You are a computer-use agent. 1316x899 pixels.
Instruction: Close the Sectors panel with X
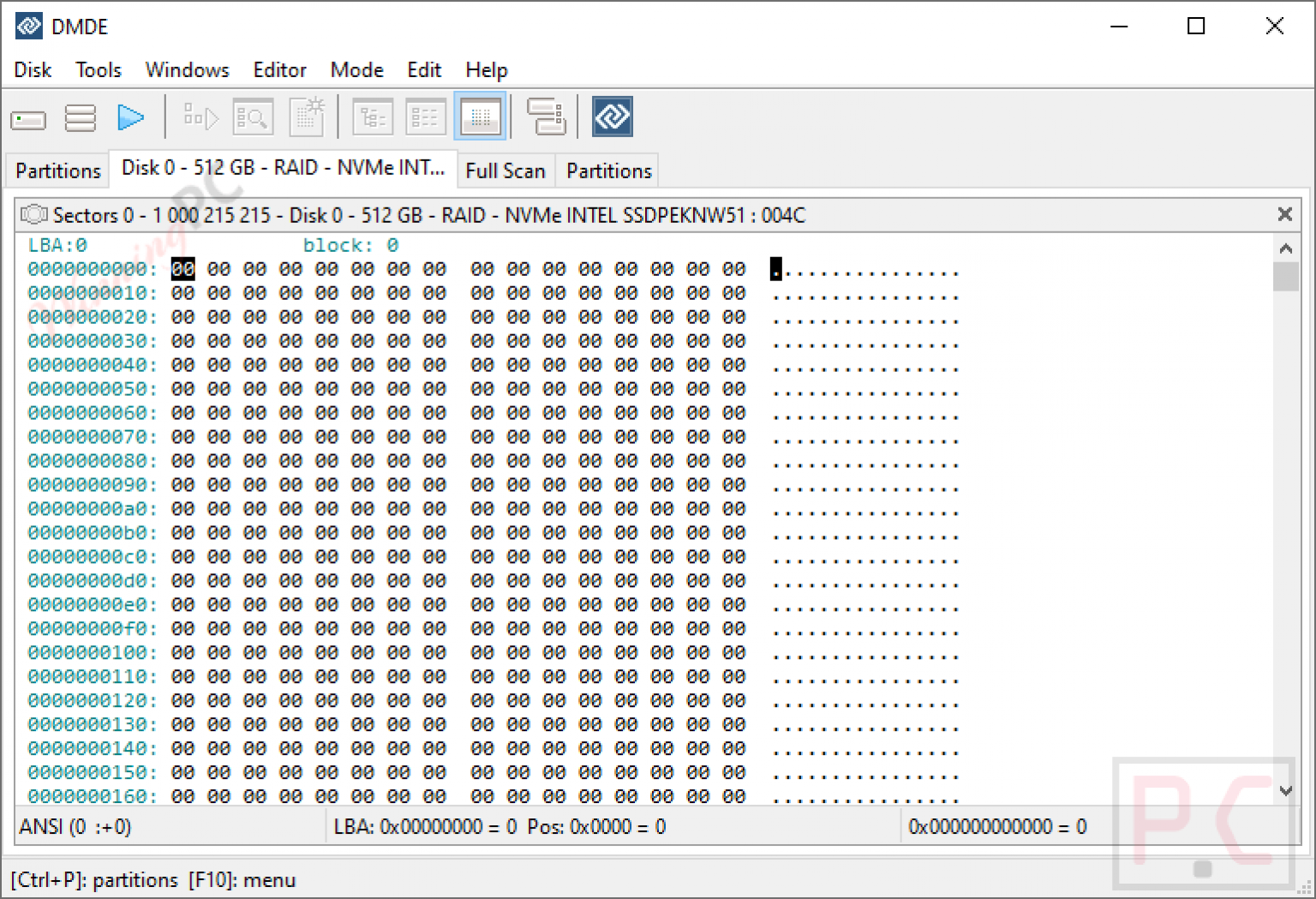pyautogui.click(x=1284, y=214)
